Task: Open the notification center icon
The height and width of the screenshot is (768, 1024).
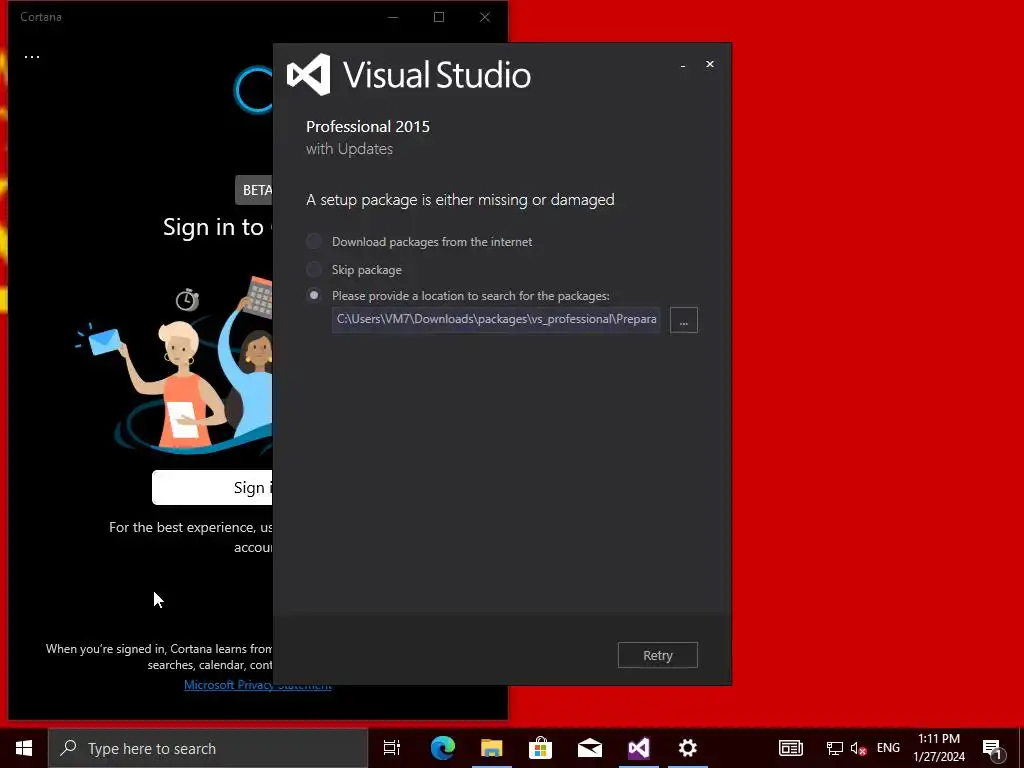Action: point(993,749)
